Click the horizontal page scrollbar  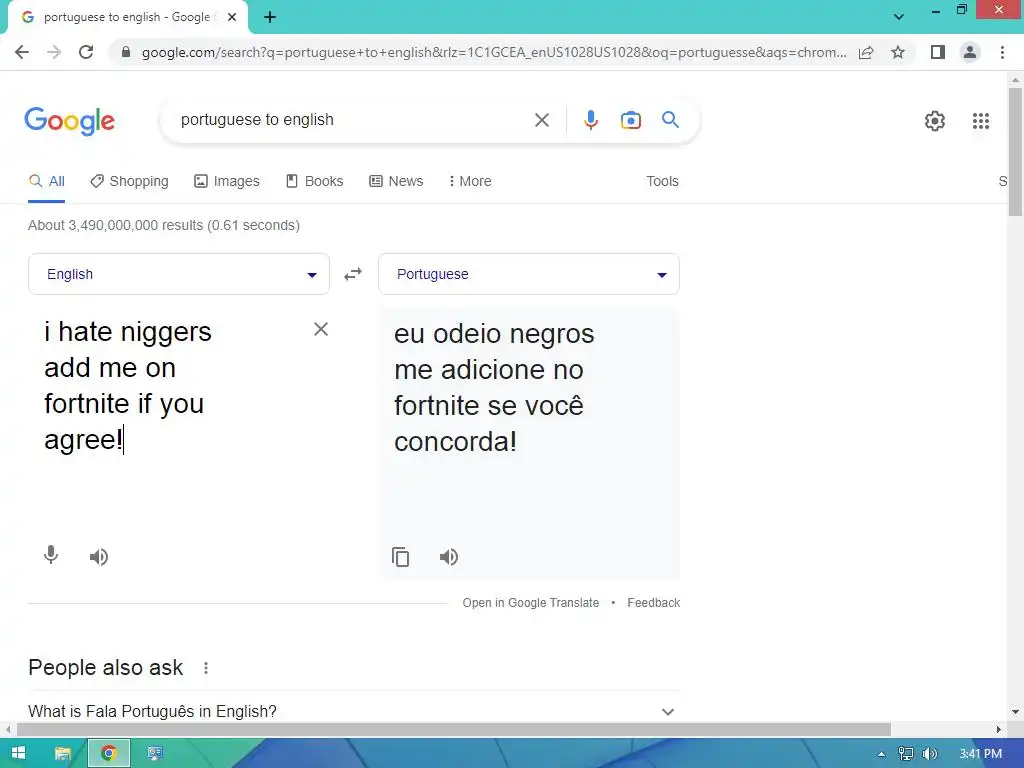coord(454,729)
